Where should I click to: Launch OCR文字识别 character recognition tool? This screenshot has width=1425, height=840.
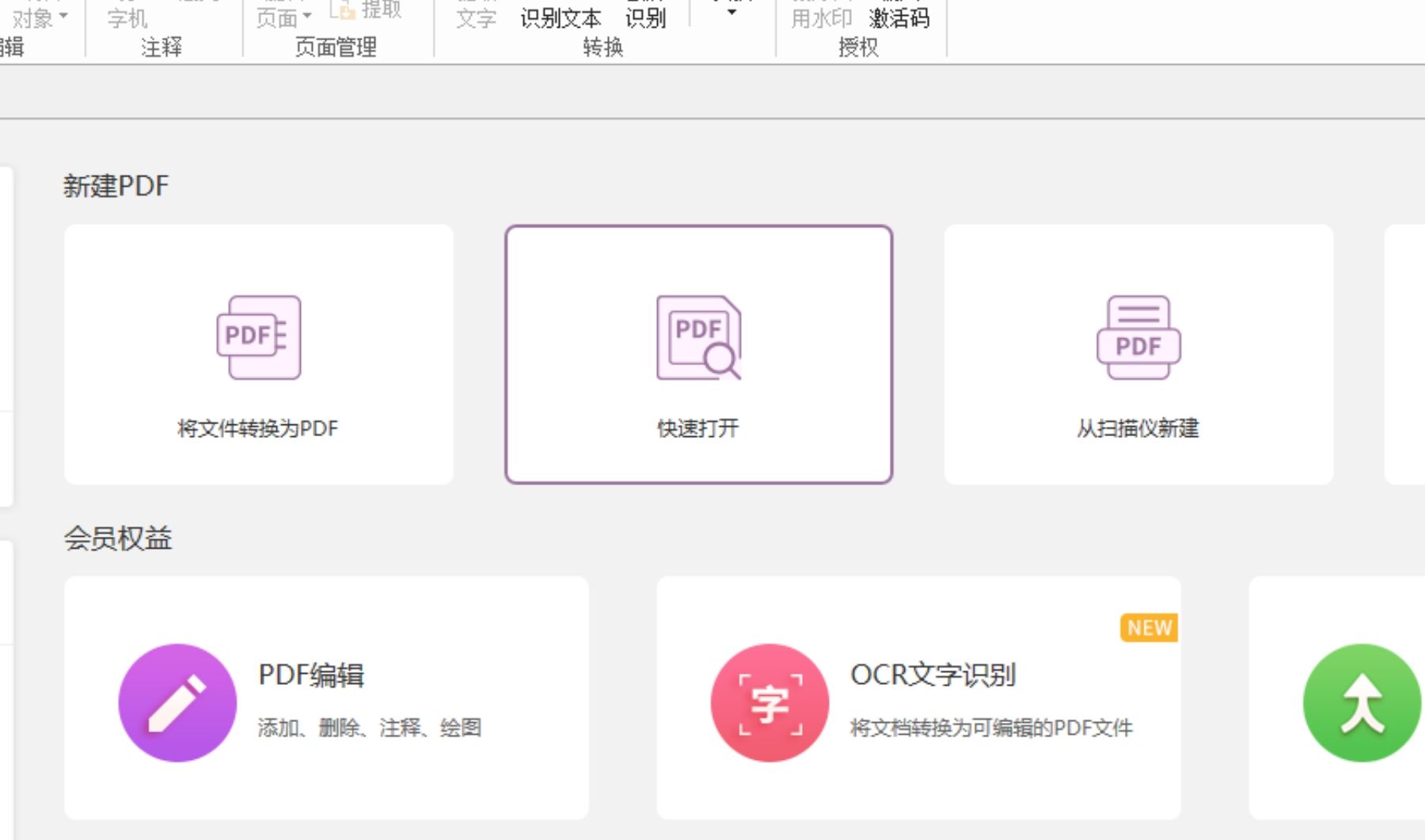coord(769,703)
